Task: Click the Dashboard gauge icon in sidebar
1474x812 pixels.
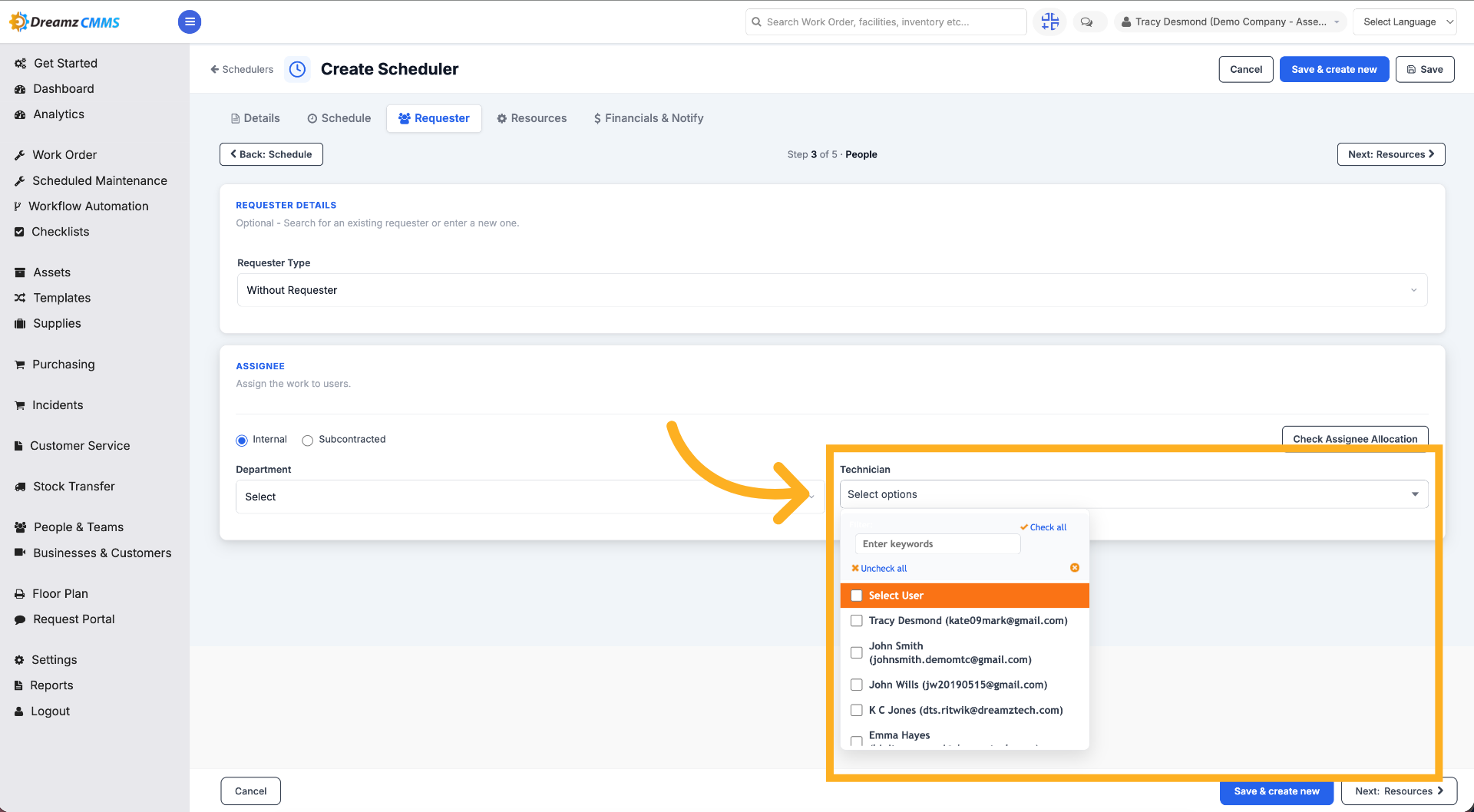Action: click(x=20, y=89)
